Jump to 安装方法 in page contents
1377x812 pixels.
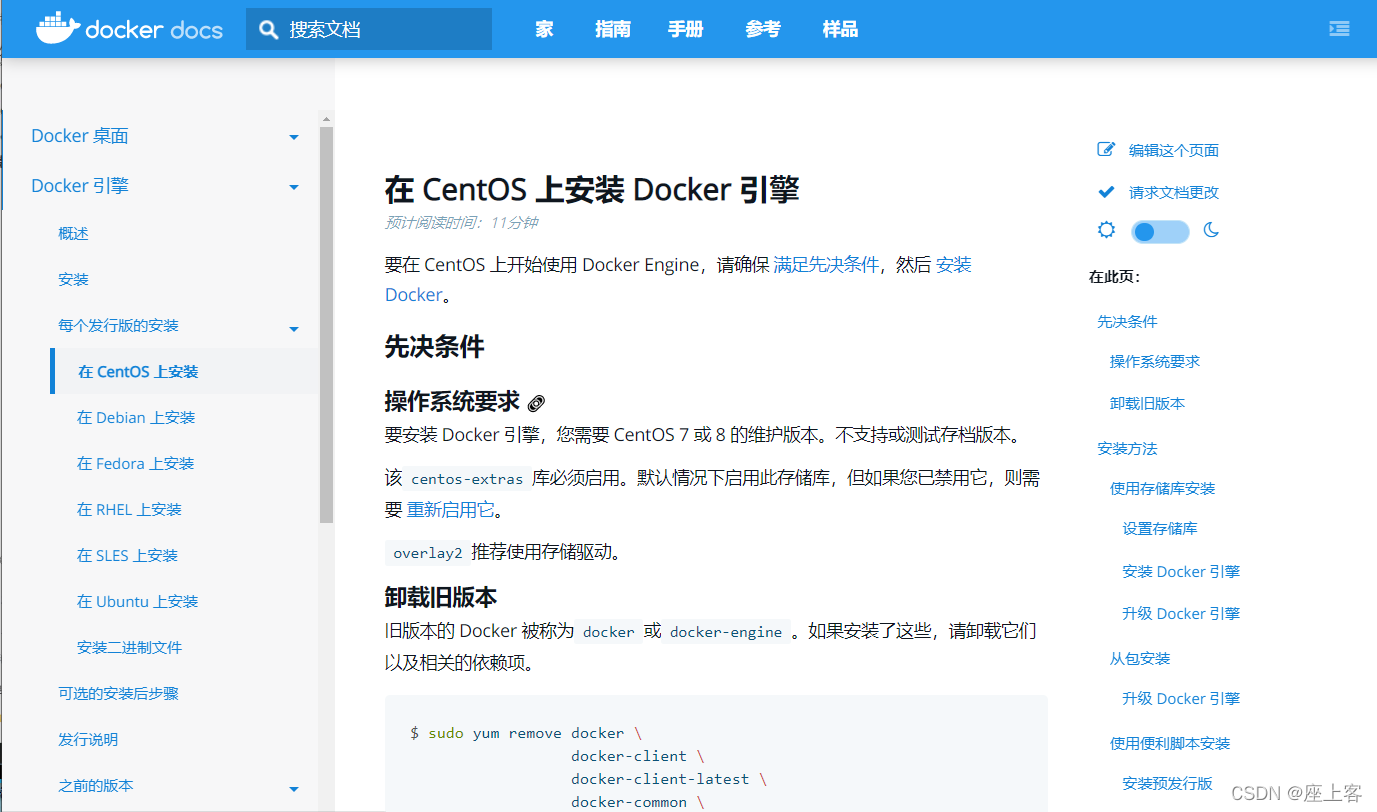(x=1127, y=448)
